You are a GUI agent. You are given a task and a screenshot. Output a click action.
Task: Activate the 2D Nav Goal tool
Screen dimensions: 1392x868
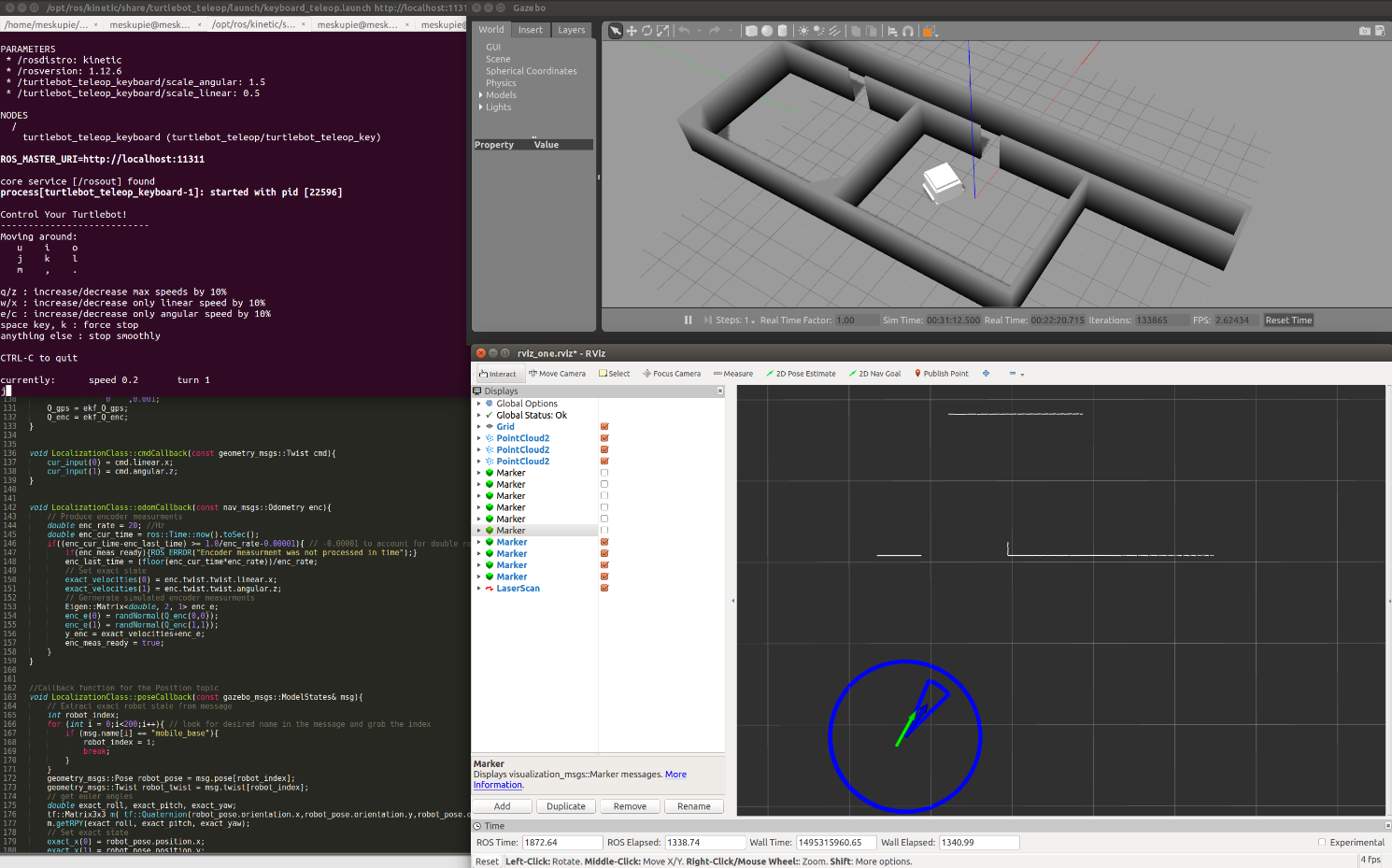[874, 374]
